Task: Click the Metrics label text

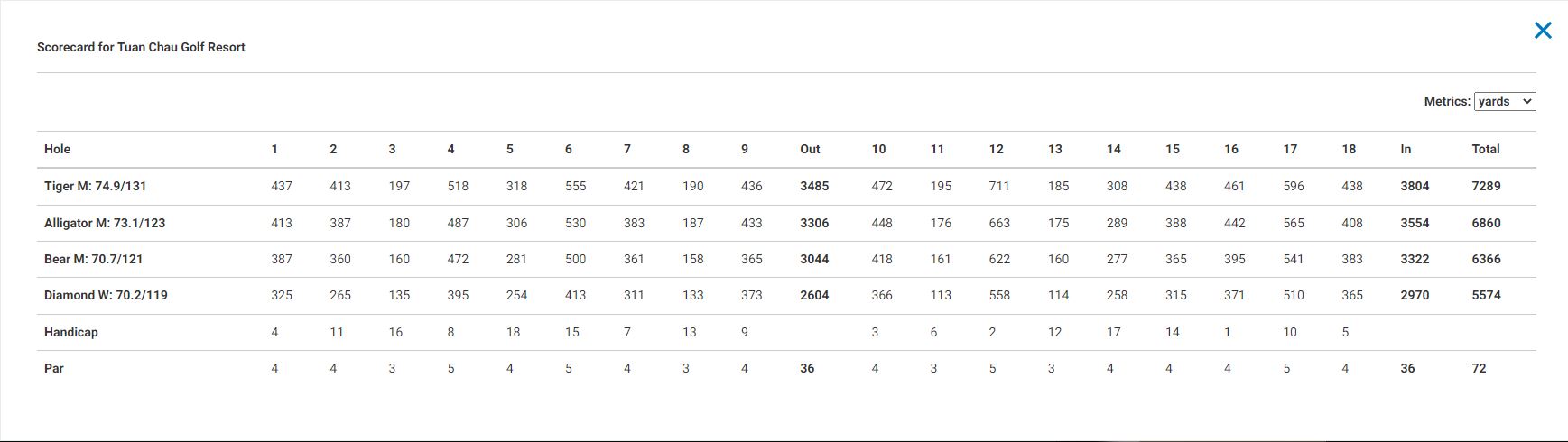Action: 1447,101
